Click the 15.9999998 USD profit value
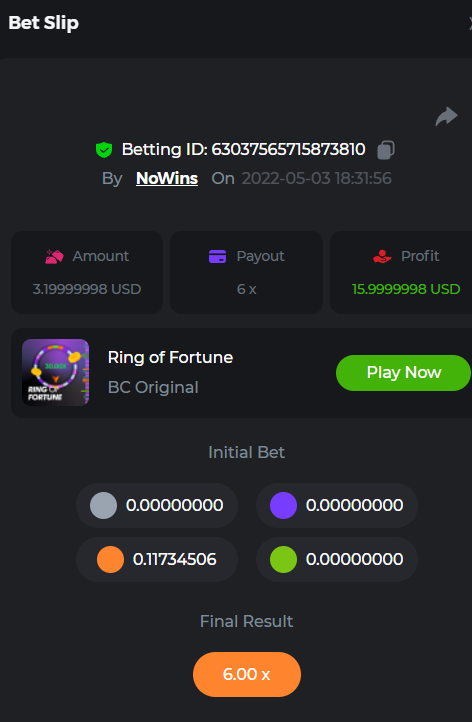The image size is (472, 722). 406,289
